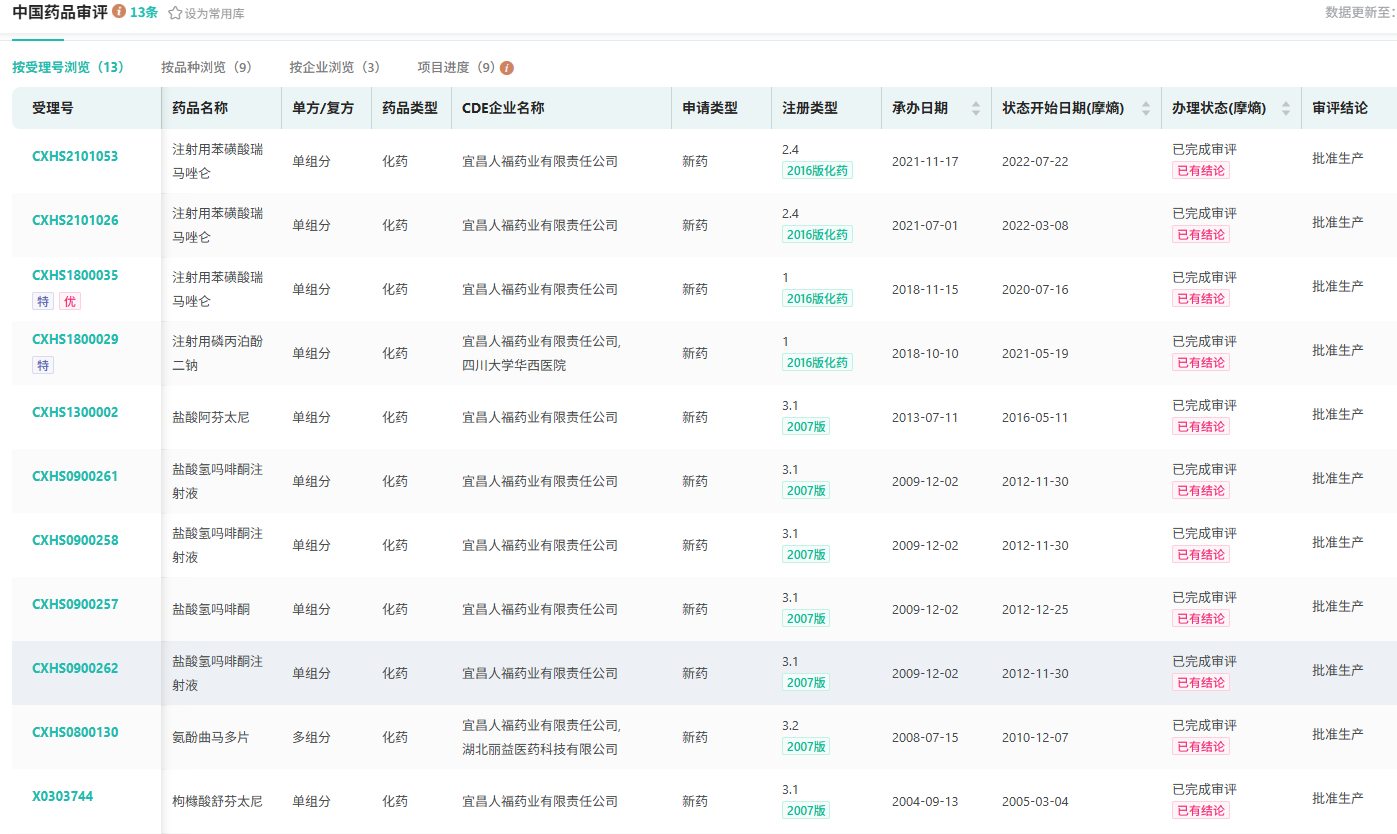
Task: Open acceptance number CXHS2101026 link
Action: (75, 220)
